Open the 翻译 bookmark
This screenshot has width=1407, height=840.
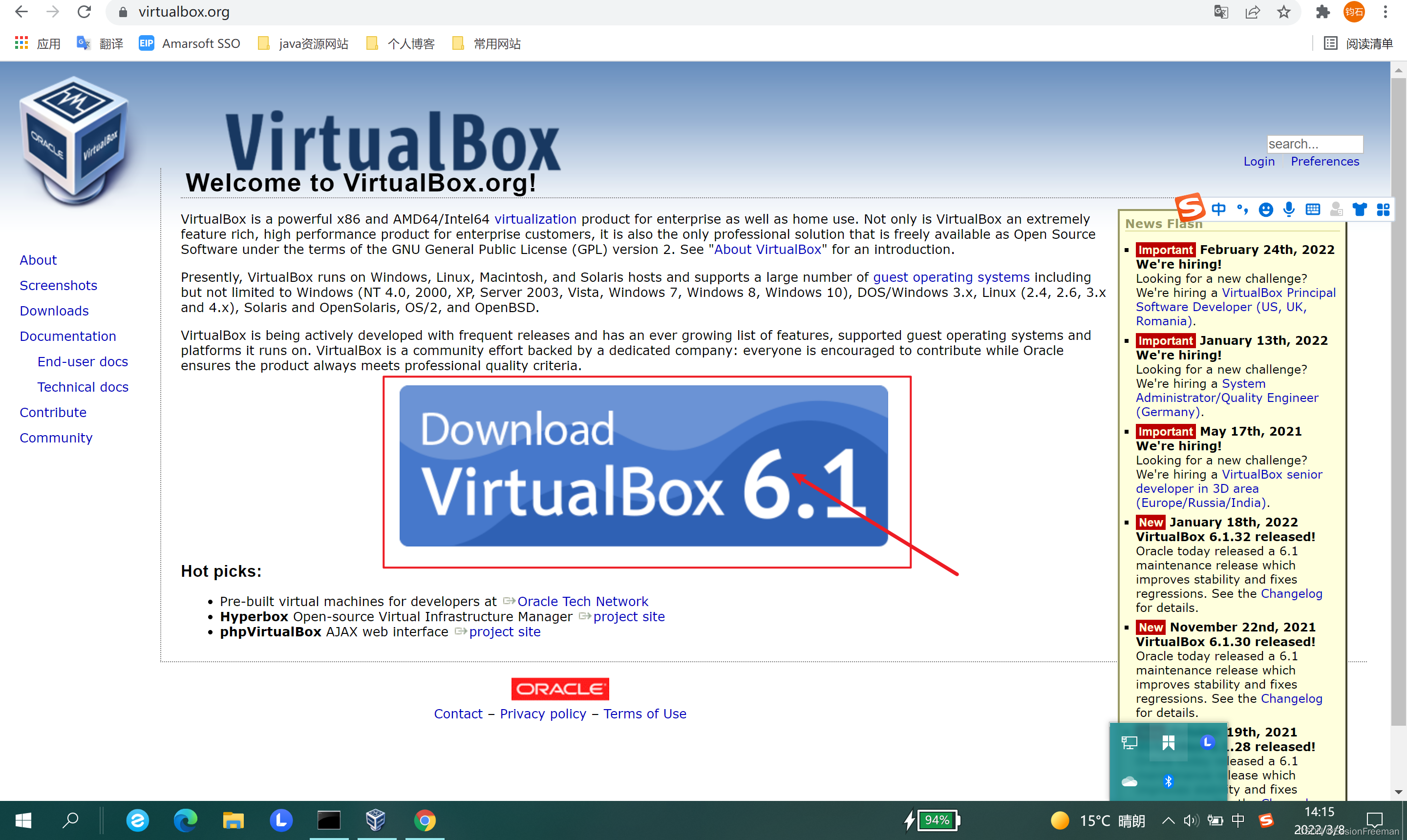(100, 43)
